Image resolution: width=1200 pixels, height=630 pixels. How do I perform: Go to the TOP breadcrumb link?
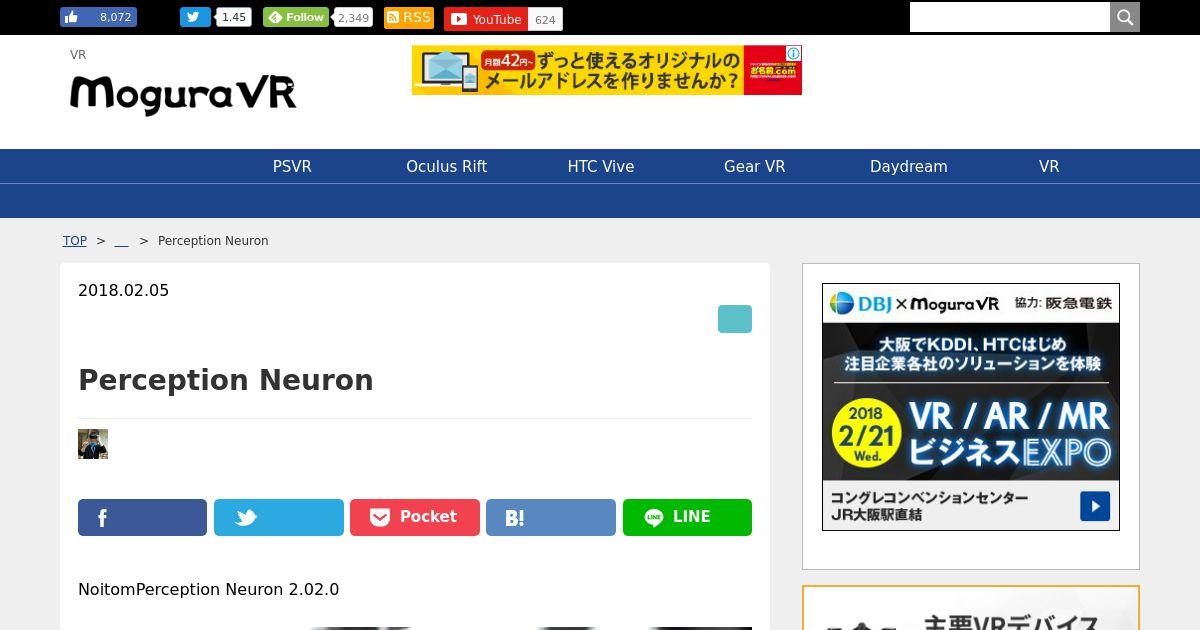pyautogui.click(x=75, y=241)
